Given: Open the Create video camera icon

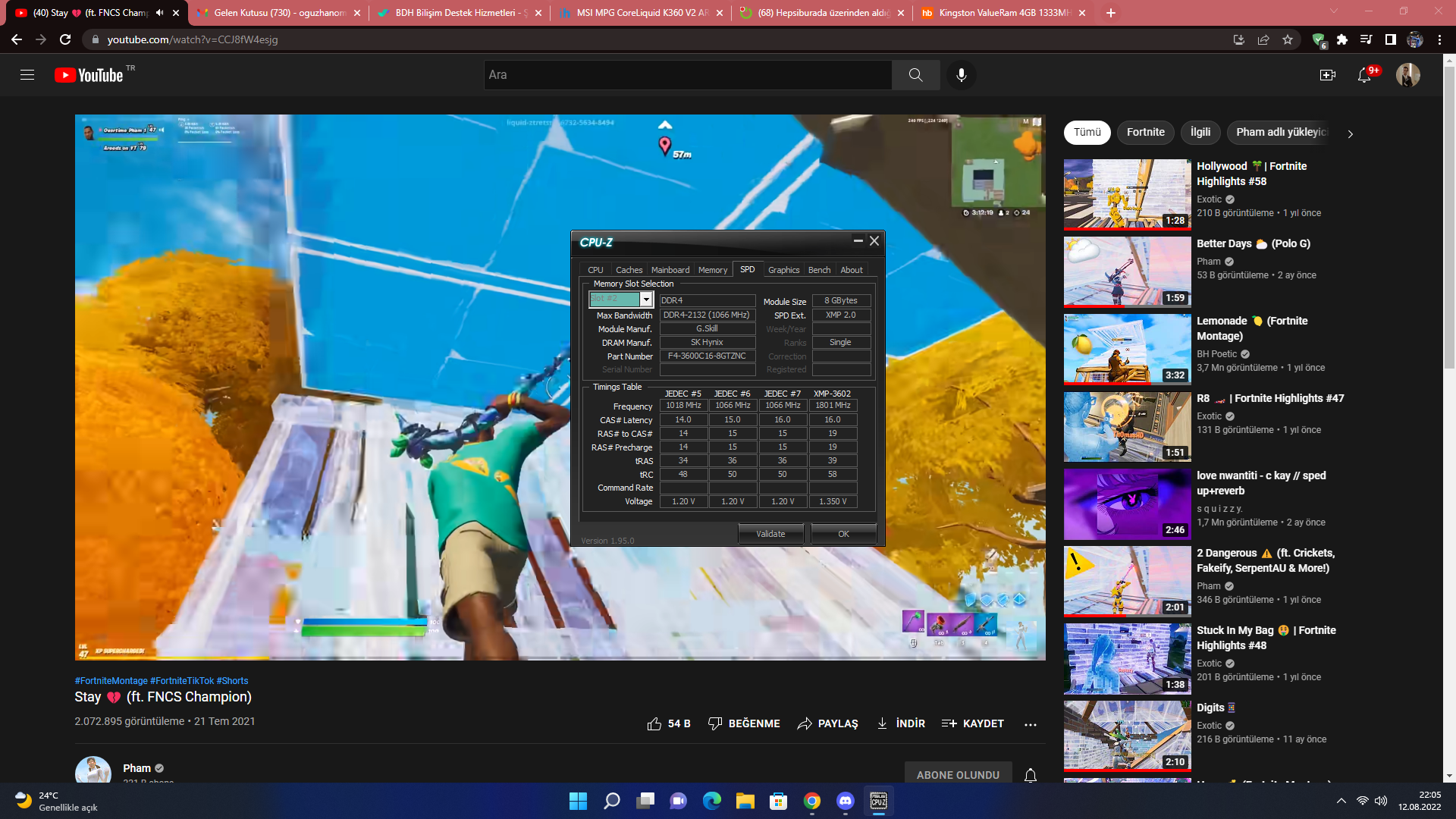Looking at the screenshot, I should click(1327, 75).
